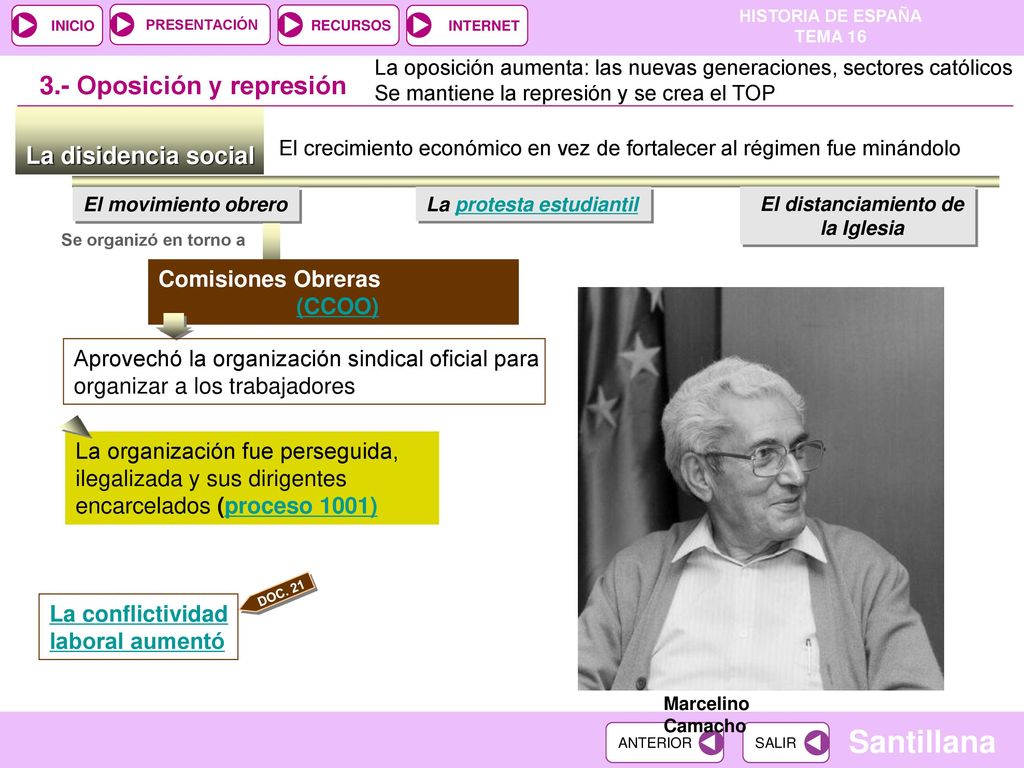Click the INICIO navigation button
The image size is (1024, 768).
pos(57,25)
